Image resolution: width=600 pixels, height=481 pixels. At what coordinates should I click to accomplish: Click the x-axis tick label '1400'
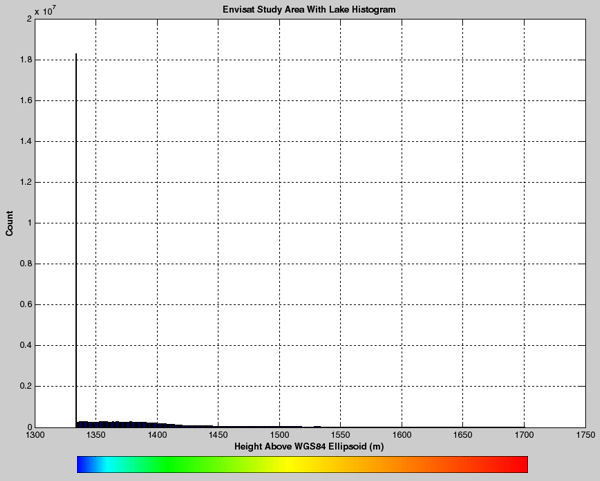coord(157,435)
